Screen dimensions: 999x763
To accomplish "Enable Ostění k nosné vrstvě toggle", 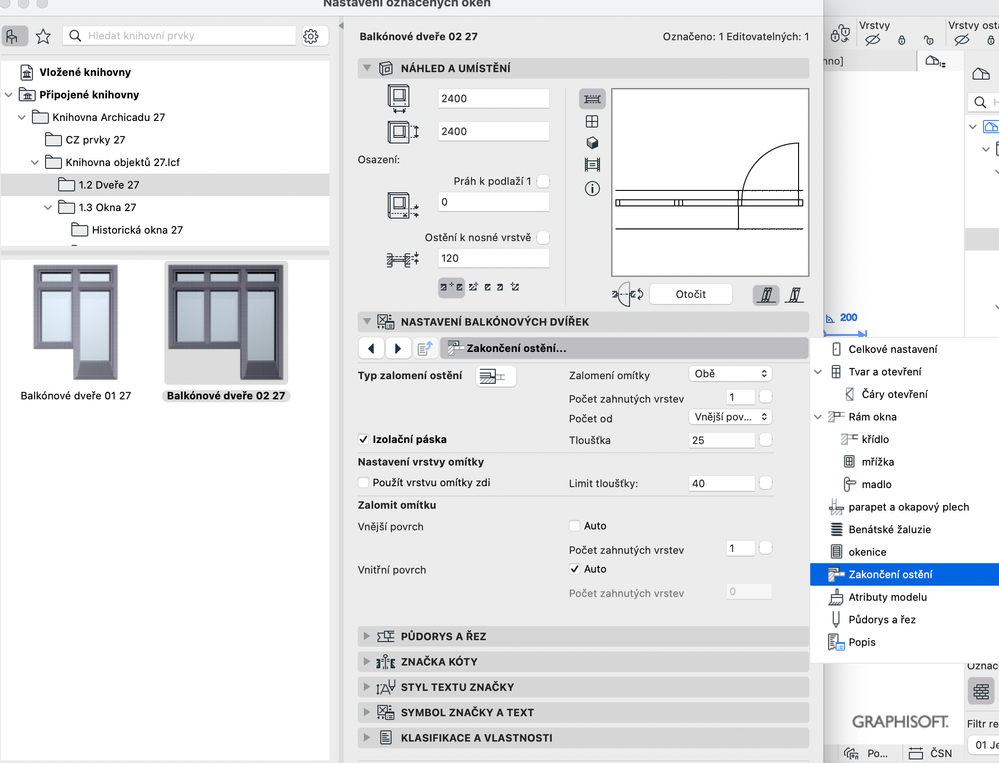I will [543, 238].
